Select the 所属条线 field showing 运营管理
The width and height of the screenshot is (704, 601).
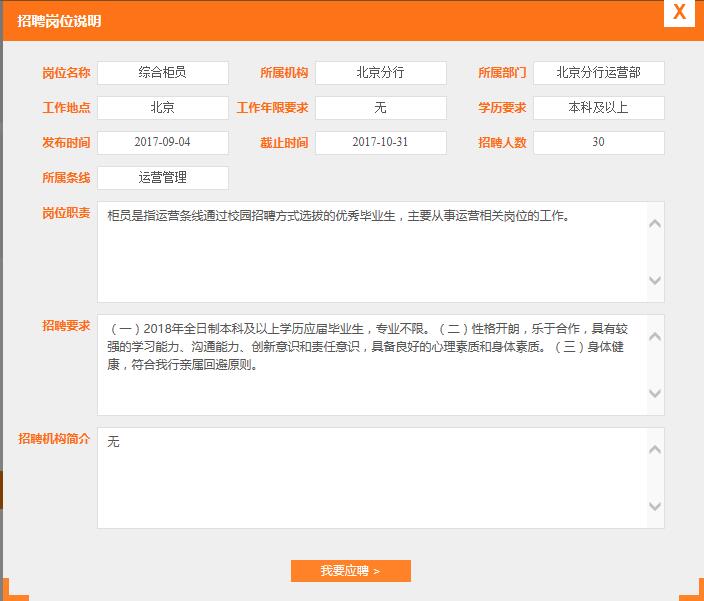(163, 178)
